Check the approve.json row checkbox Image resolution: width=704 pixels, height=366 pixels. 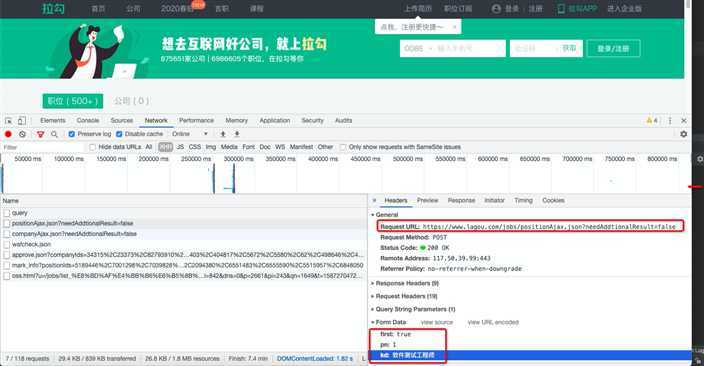click(7, 255)
